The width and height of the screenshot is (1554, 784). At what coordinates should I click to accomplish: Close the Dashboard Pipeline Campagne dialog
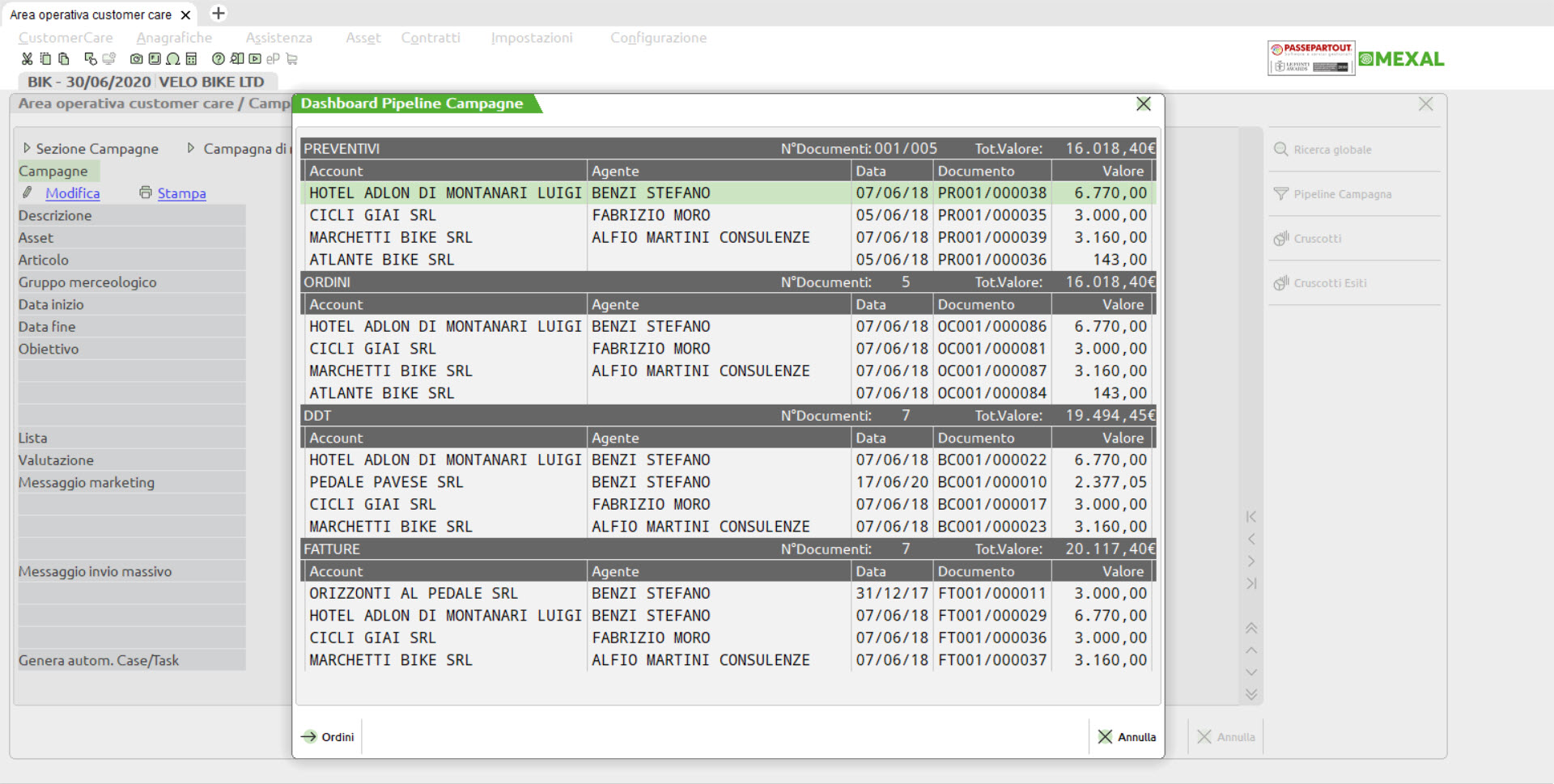pos(1143,104)
